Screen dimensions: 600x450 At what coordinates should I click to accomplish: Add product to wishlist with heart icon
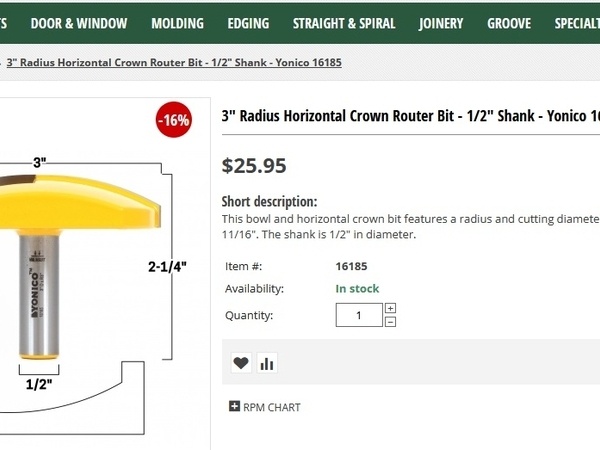[x=241, y=363]
